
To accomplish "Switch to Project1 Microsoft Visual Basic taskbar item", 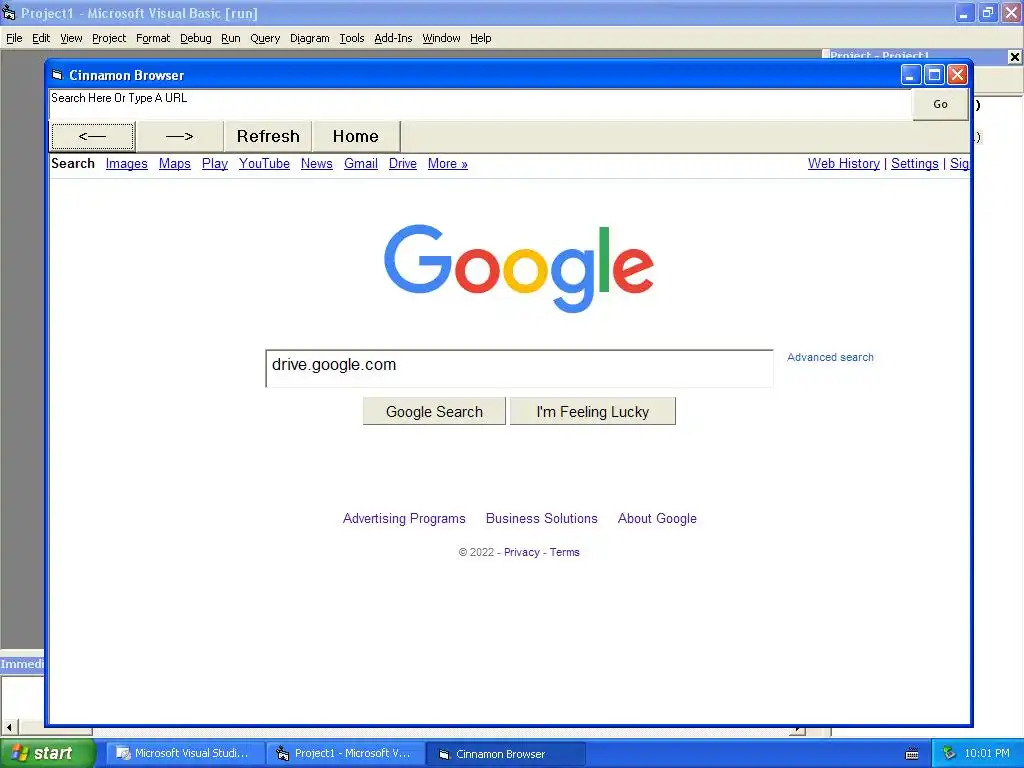I will tap(346, 754).
